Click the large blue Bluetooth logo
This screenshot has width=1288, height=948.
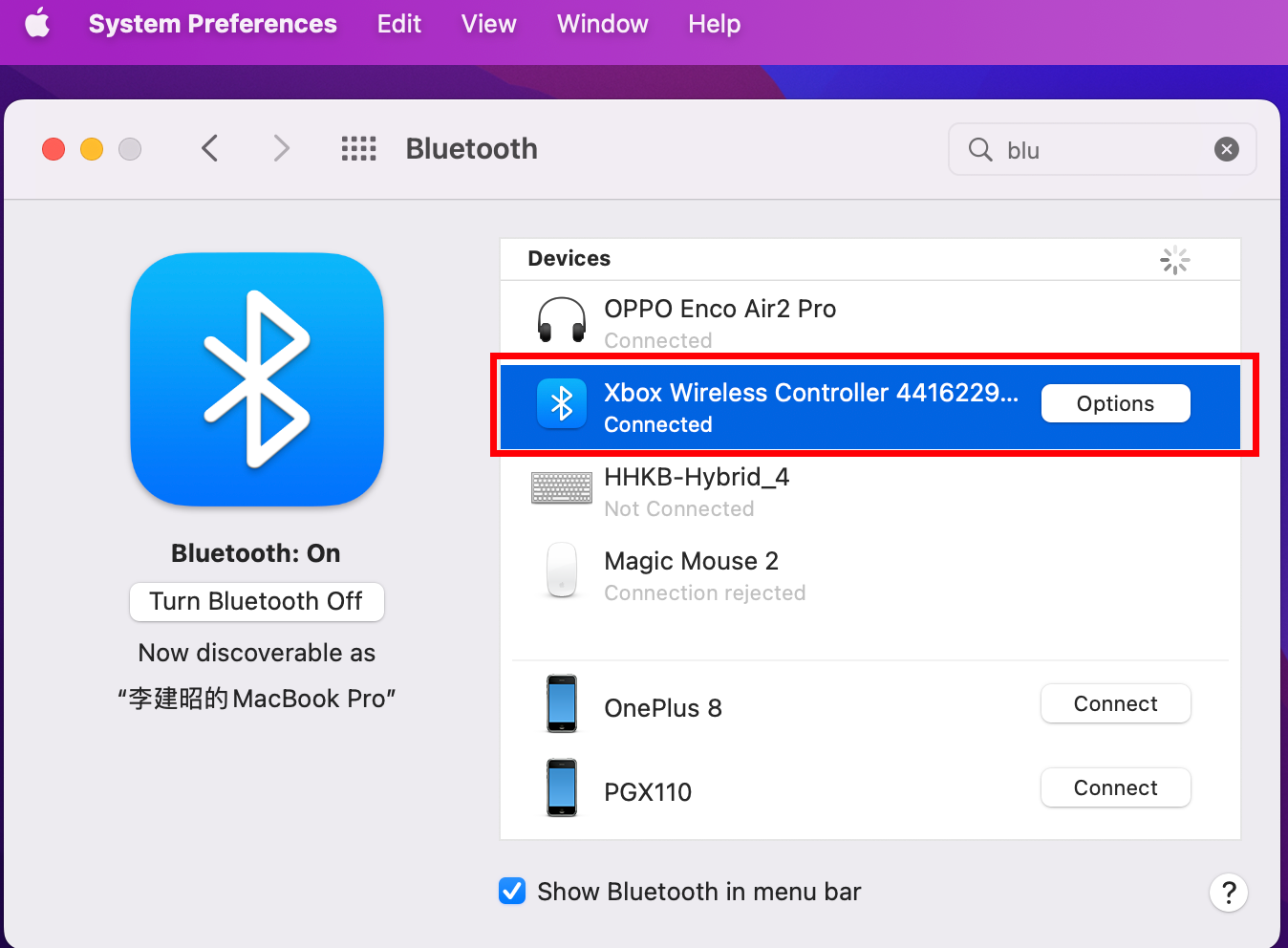[256, 379]
